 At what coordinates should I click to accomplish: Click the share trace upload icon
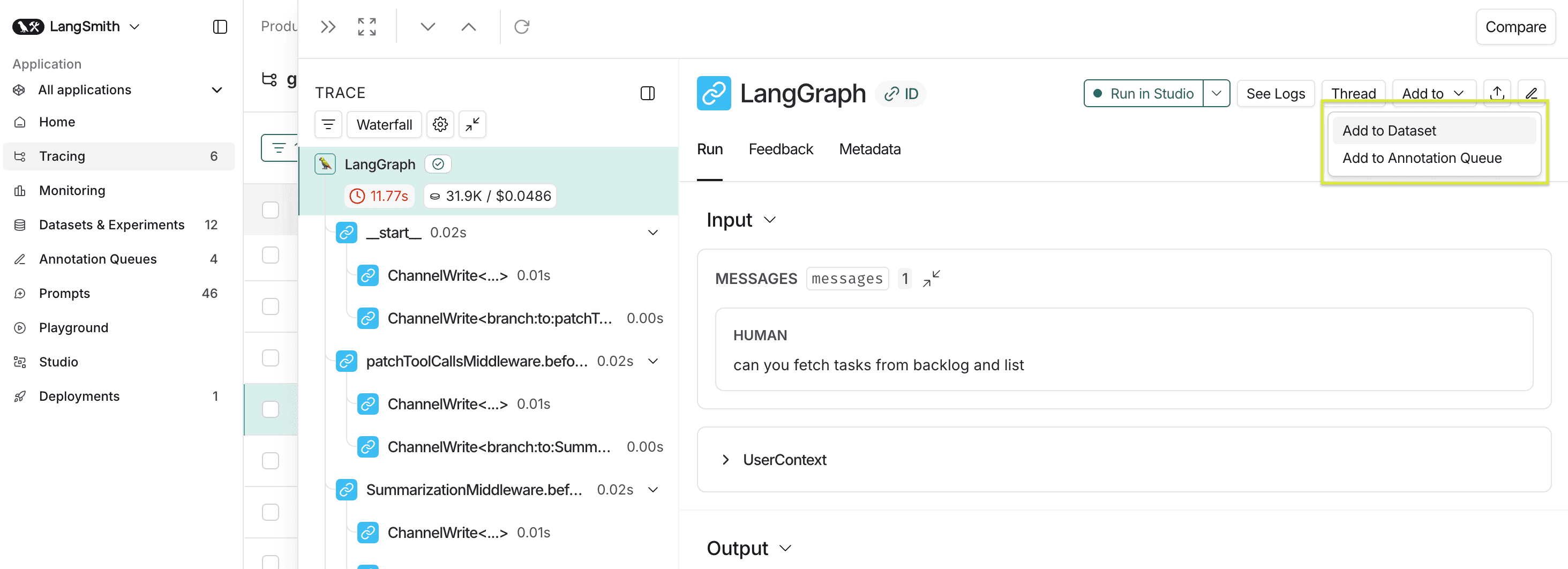(x=1497, y=93)
